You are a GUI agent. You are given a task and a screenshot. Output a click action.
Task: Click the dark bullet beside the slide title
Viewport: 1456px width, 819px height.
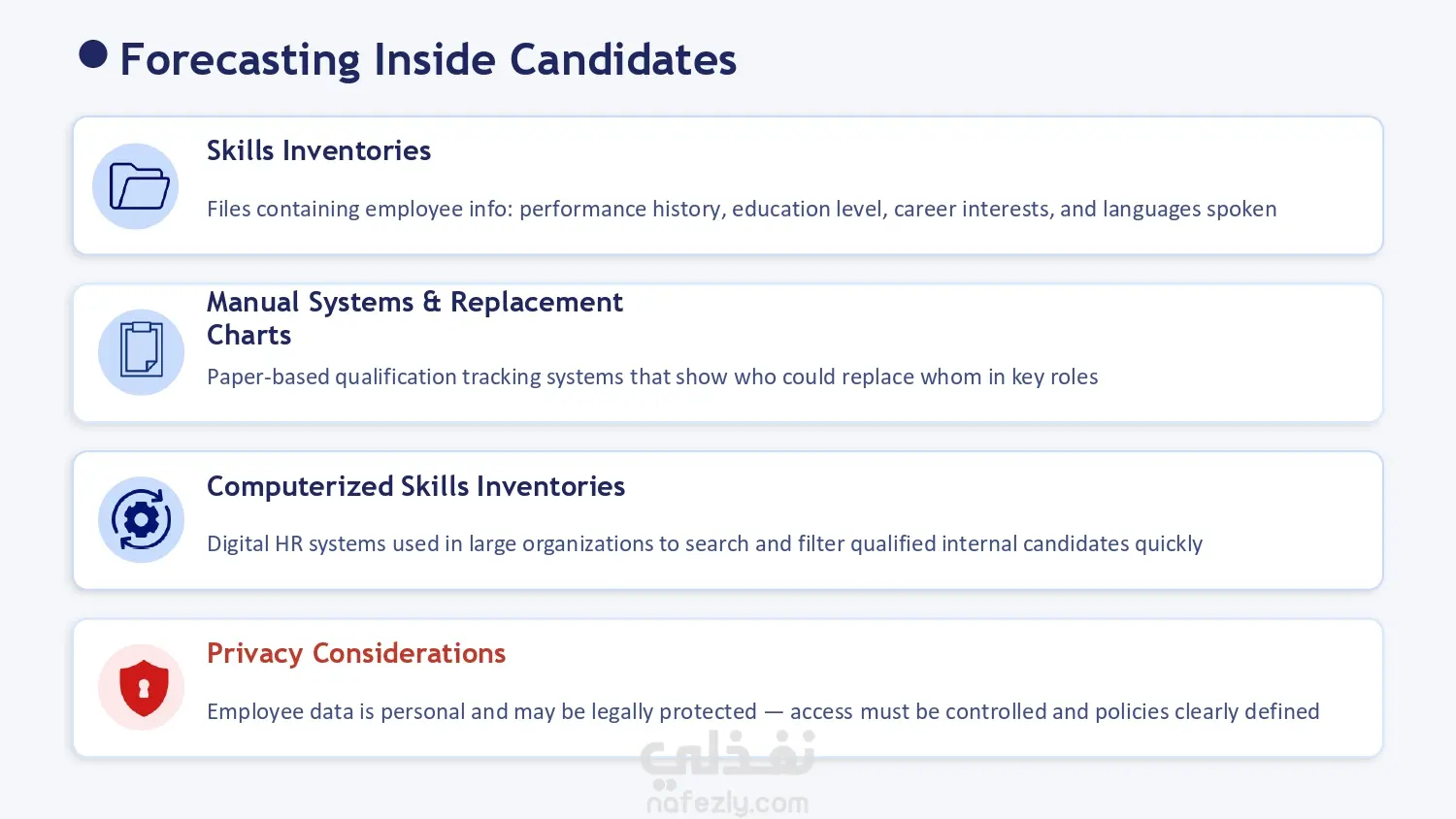coord(93,54)
